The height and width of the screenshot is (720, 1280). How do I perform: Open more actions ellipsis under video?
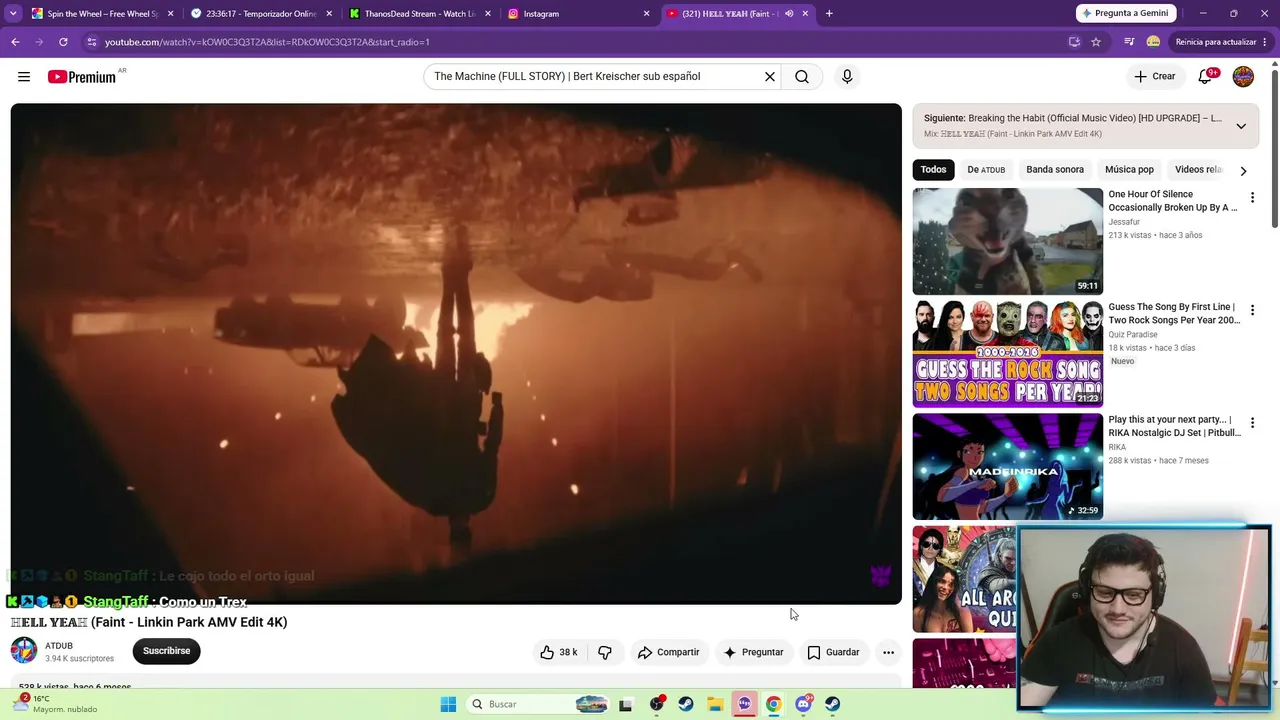pyautogui.click(x=888, y=652)
